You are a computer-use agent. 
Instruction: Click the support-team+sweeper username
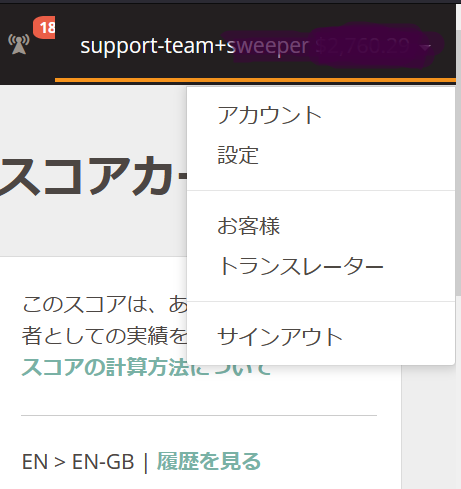[x=194, y=46]
